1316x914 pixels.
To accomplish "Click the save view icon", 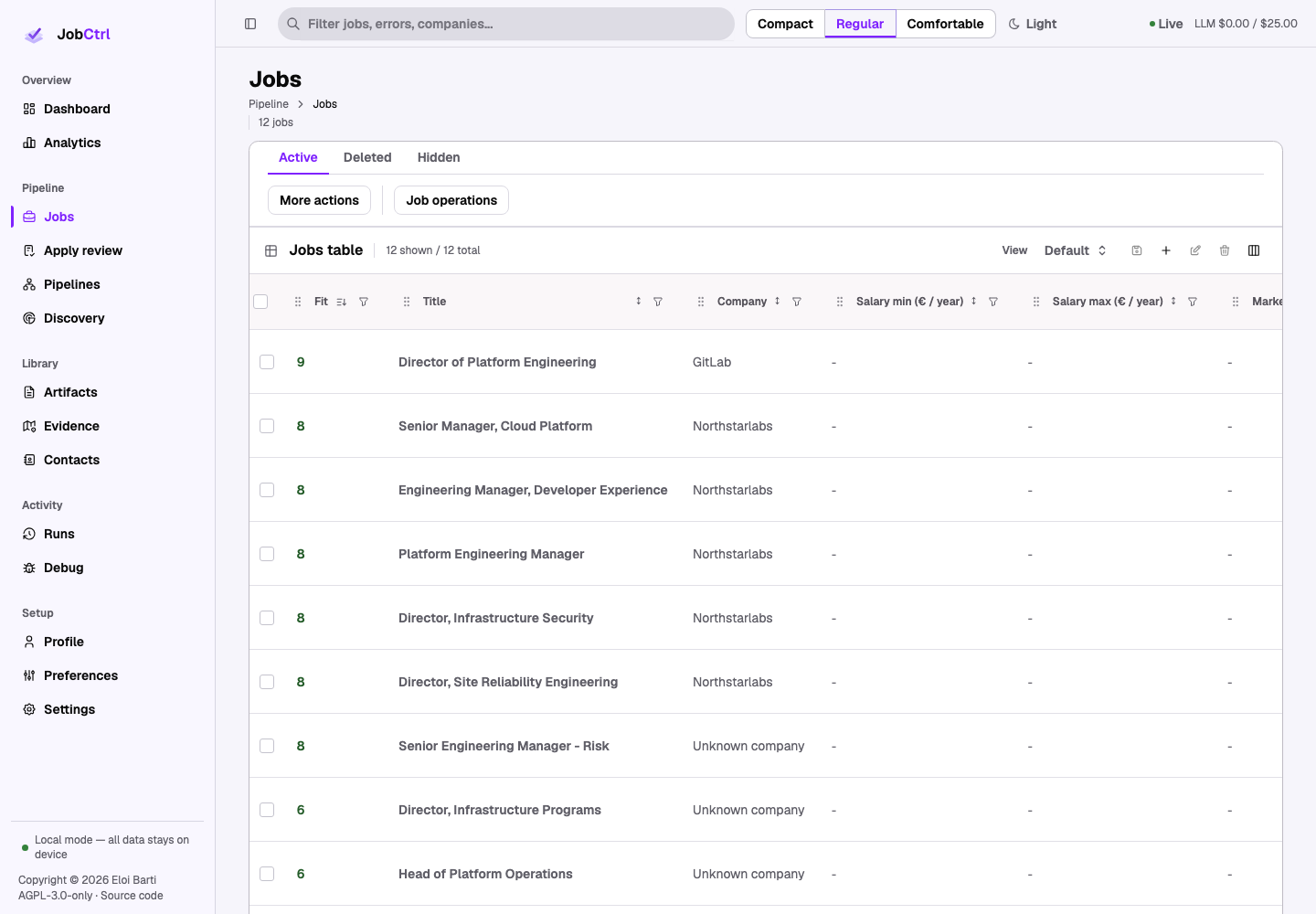I will 1137,250.
